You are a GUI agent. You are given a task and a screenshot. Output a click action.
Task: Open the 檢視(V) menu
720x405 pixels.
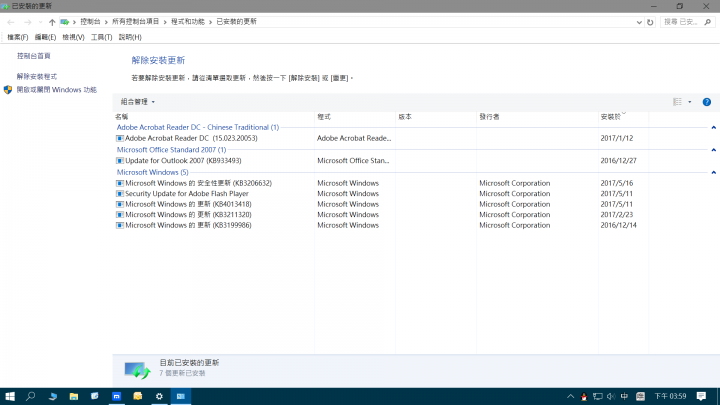73,37
